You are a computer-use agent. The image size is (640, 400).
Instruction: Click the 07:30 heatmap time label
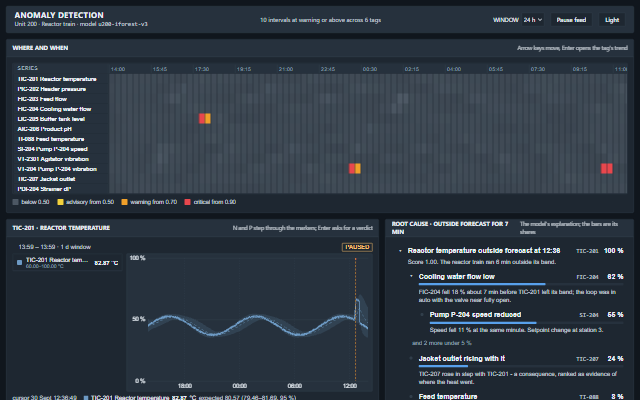tap(538, 69)
